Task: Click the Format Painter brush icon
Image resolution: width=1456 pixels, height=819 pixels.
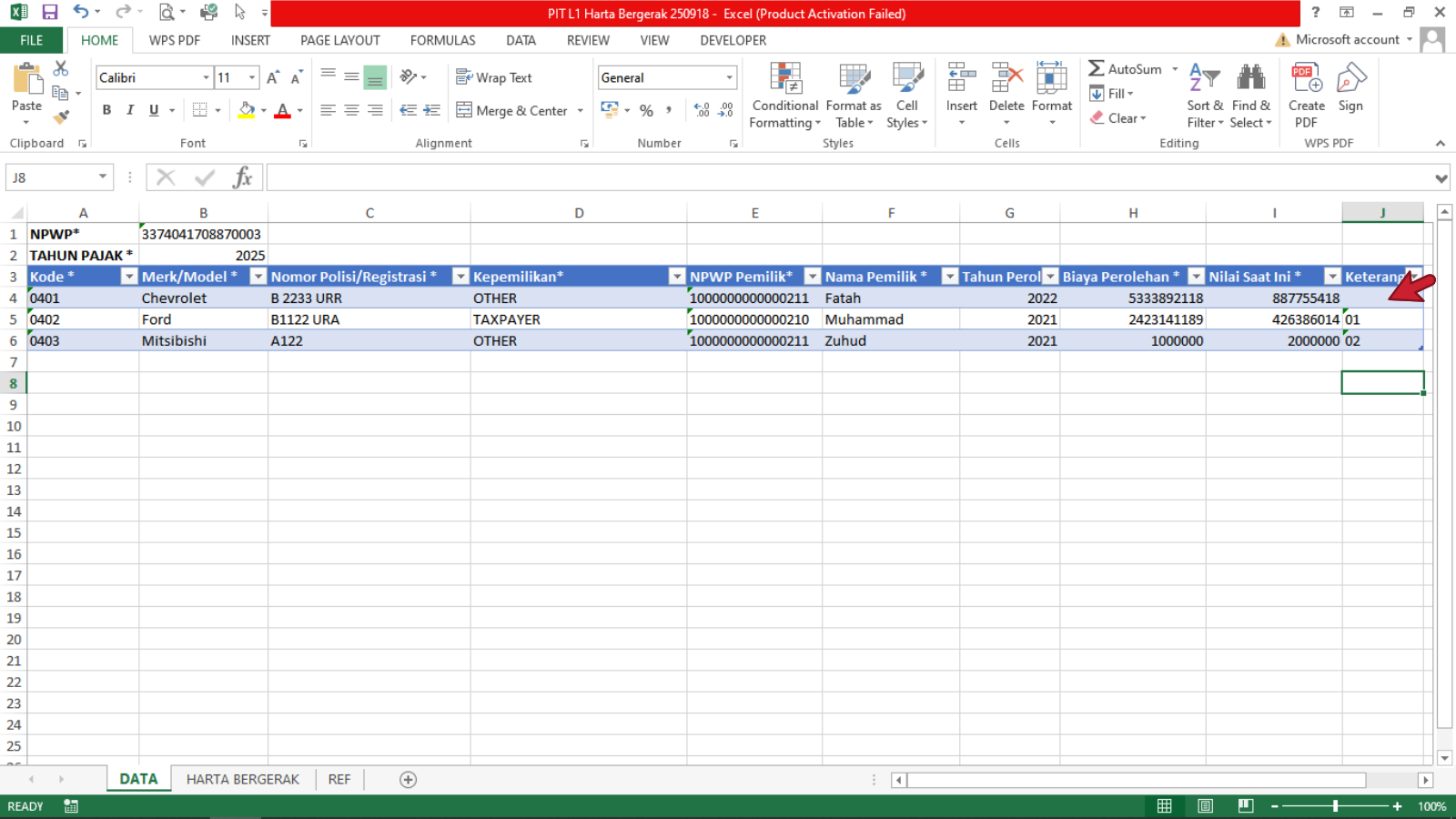Action: tap(61, 117)
